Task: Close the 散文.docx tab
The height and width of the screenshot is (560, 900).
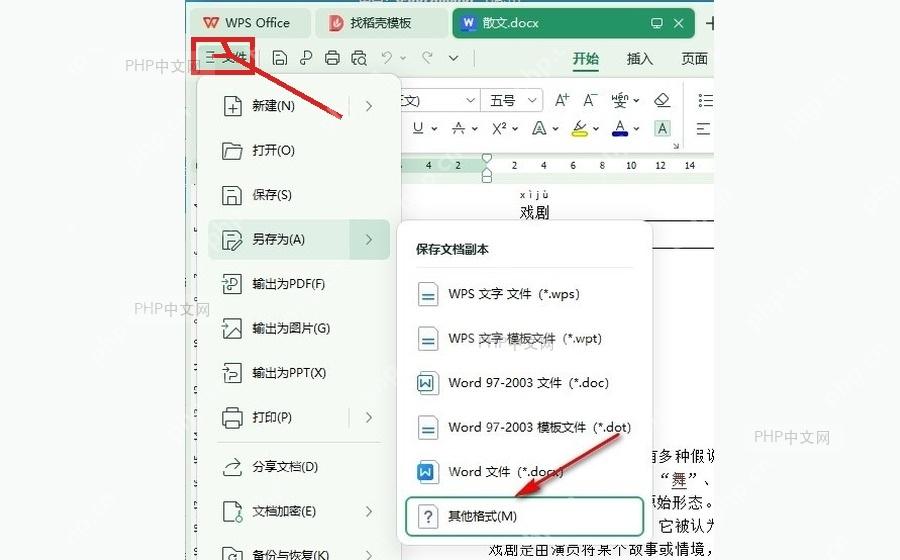Action: [x=678, y=23]
